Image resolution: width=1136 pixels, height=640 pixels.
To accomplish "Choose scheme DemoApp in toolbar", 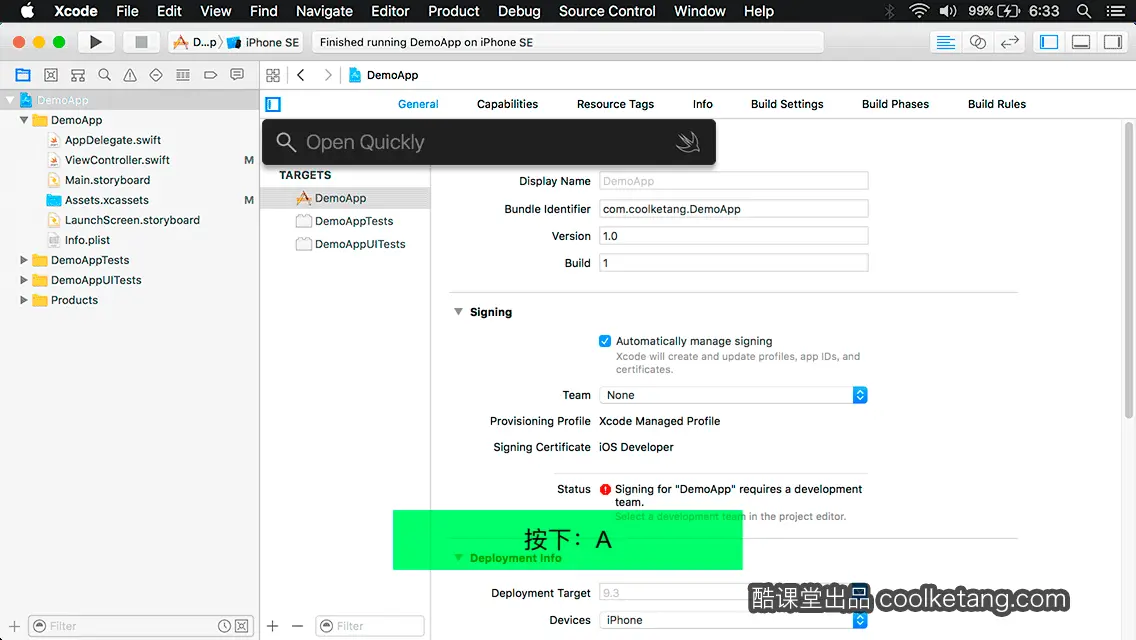I will coord(194,42).
